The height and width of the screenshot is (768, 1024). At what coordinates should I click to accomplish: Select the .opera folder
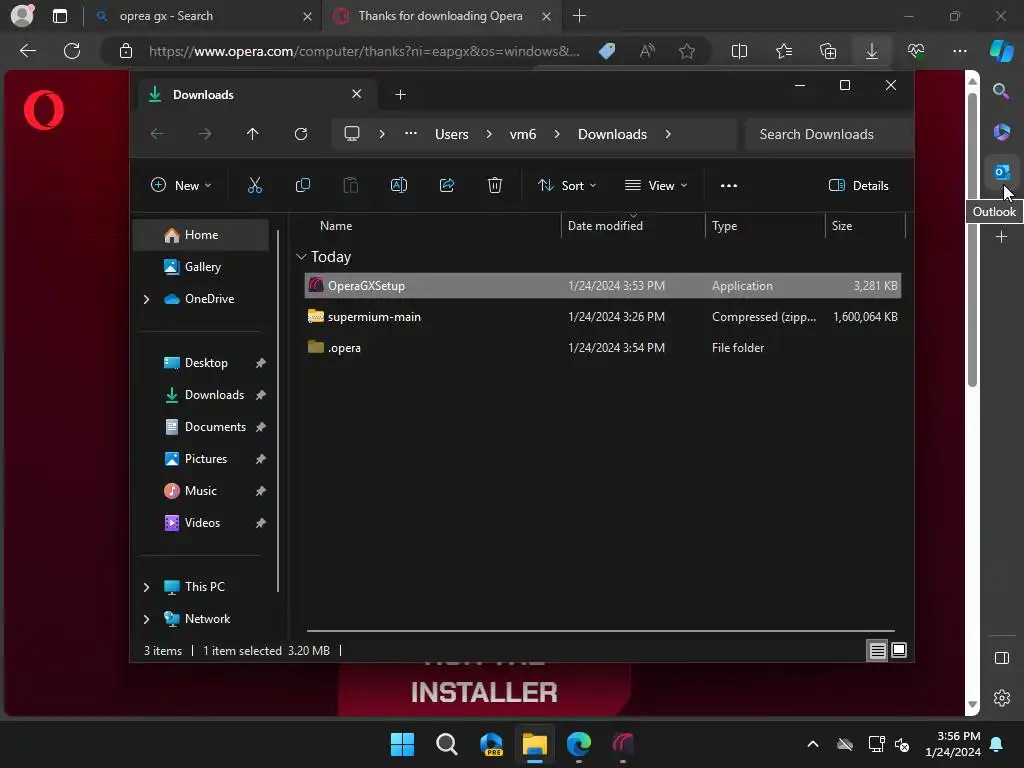tap(602, 348)
